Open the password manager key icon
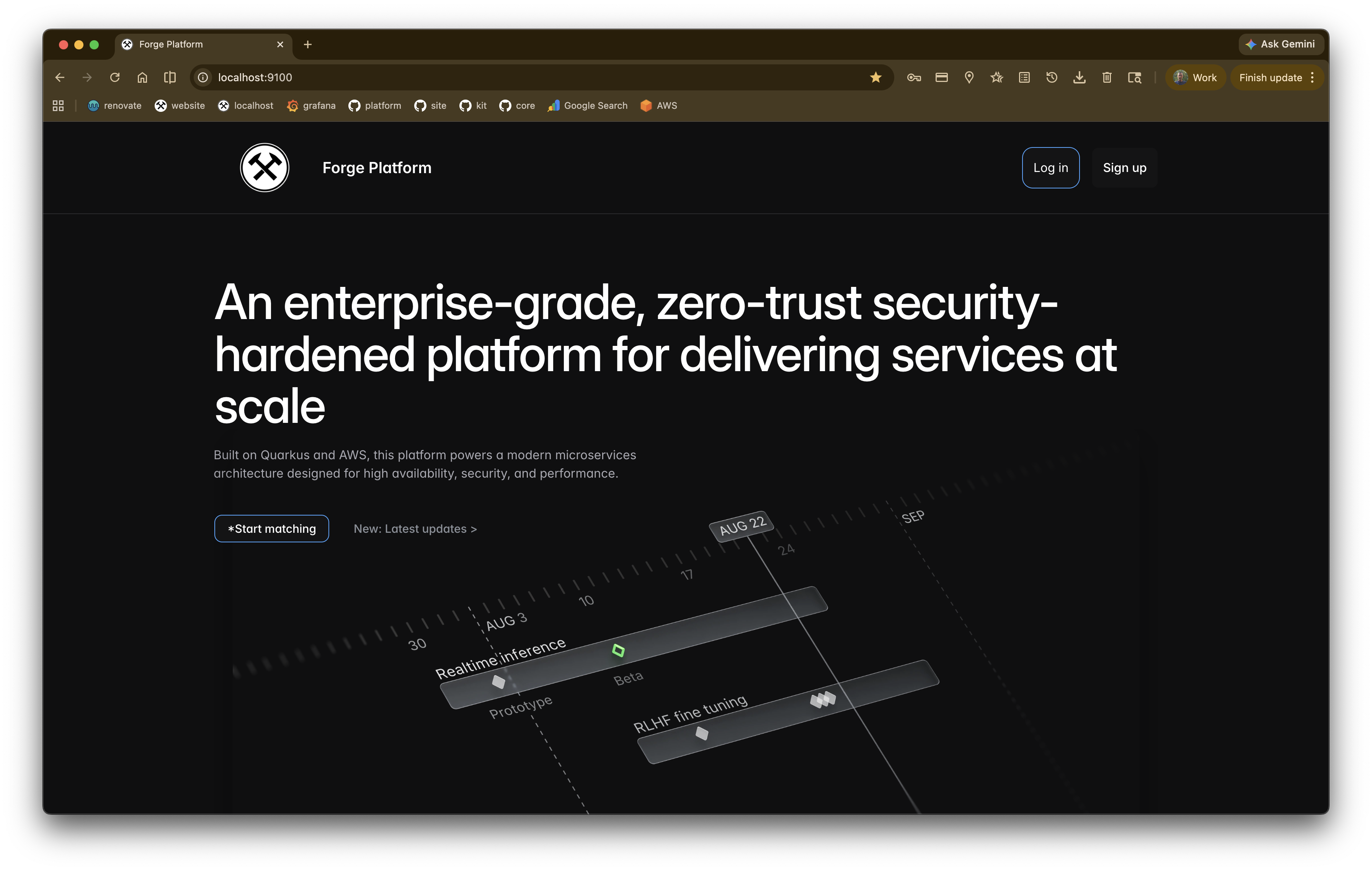Viewport: 1372px width, 871px height. tap(914, 77)
